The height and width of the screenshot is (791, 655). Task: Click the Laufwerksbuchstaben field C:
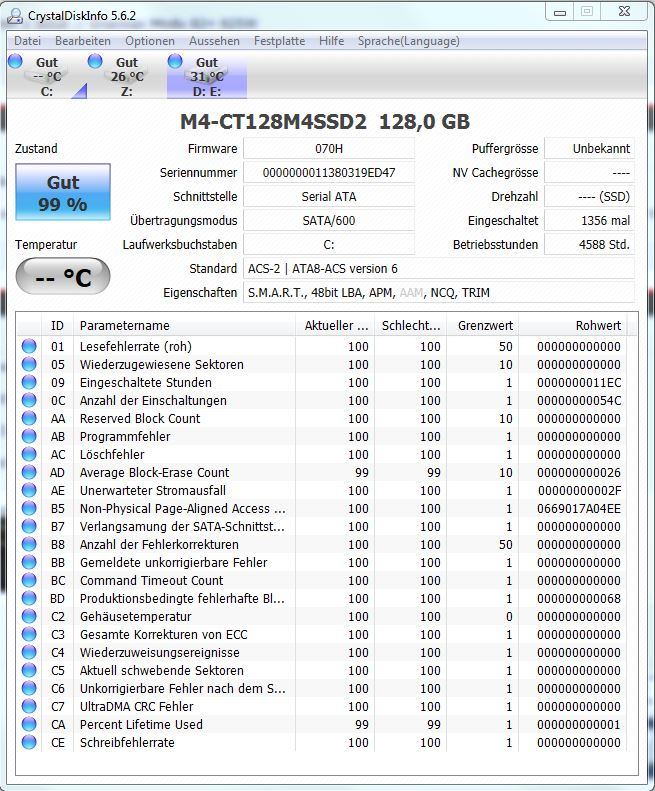329,245
